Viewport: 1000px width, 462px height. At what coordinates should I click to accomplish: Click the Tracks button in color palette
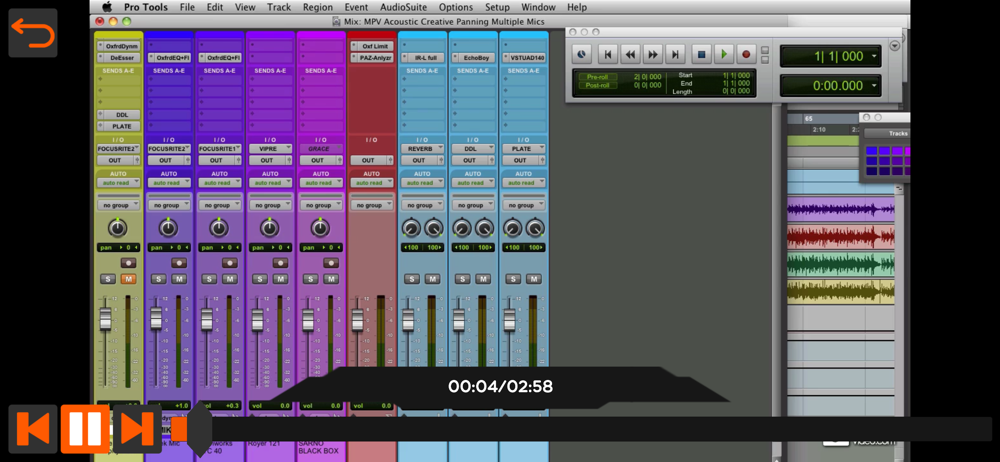(x=887, y=133)
